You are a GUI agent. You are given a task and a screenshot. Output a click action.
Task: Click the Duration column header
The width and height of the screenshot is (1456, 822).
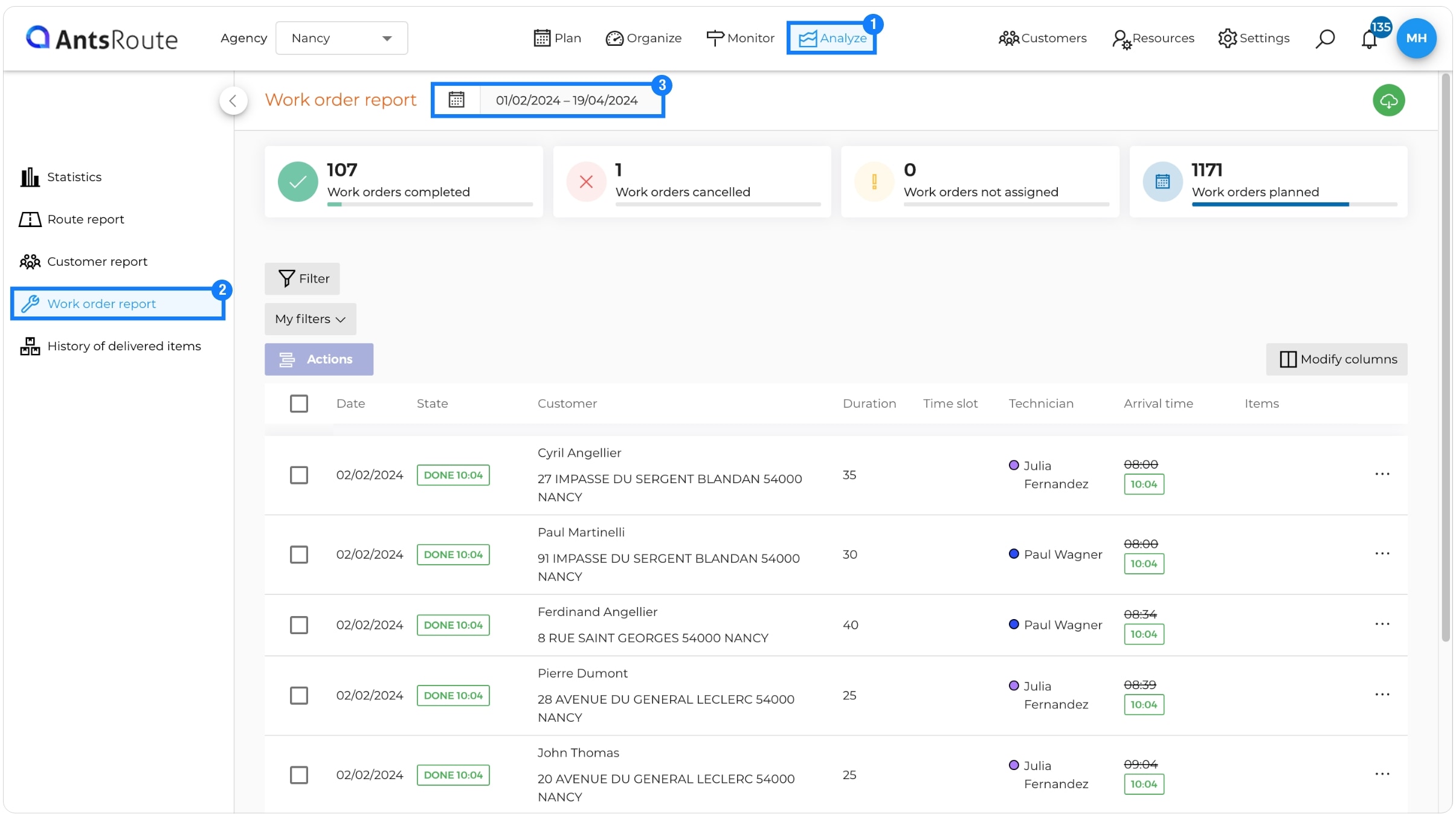pos(869,403)
